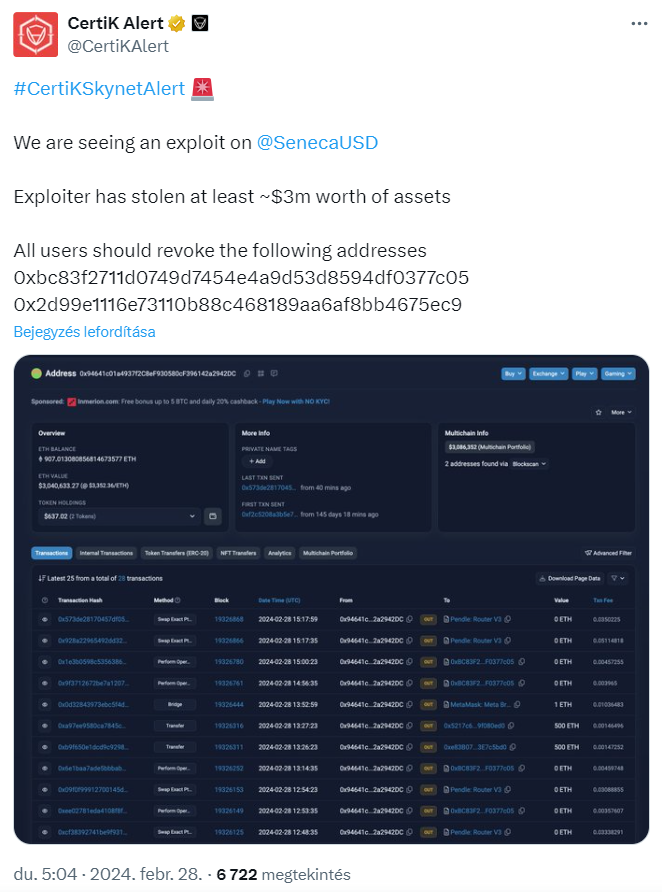Image resolution: width=662 pixels, height=892 pixels.
Task: Open the token holdings wallet icon button
Action: coord(213,516)
